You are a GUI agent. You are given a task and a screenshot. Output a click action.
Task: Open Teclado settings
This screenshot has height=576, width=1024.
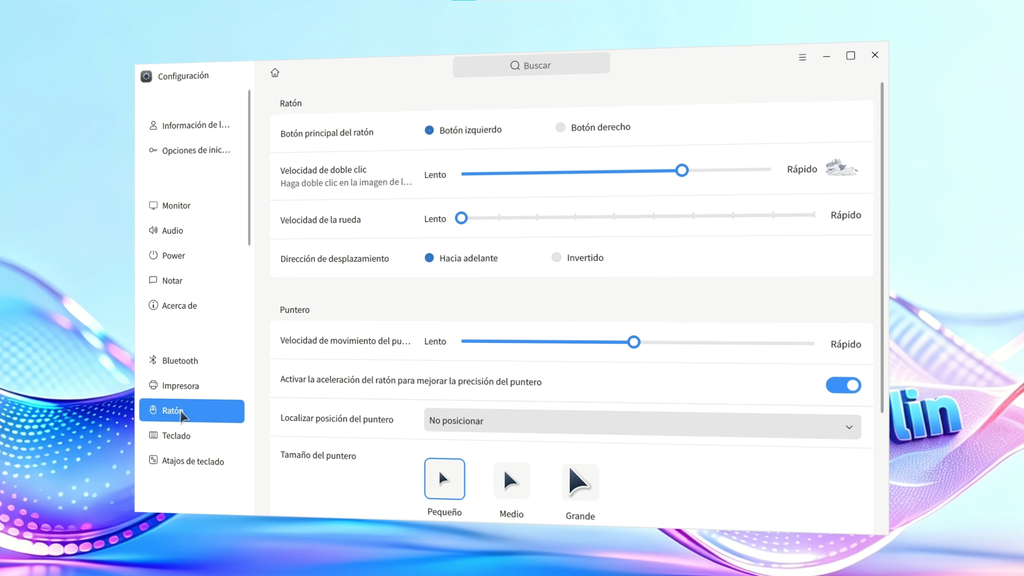coord(192,436)
